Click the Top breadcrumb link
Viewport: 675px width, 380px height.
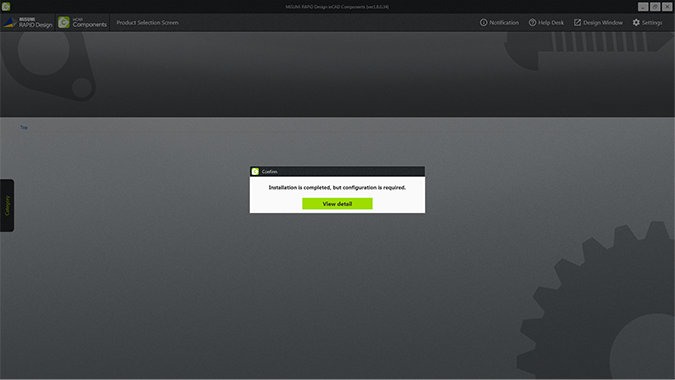[24, 127]
